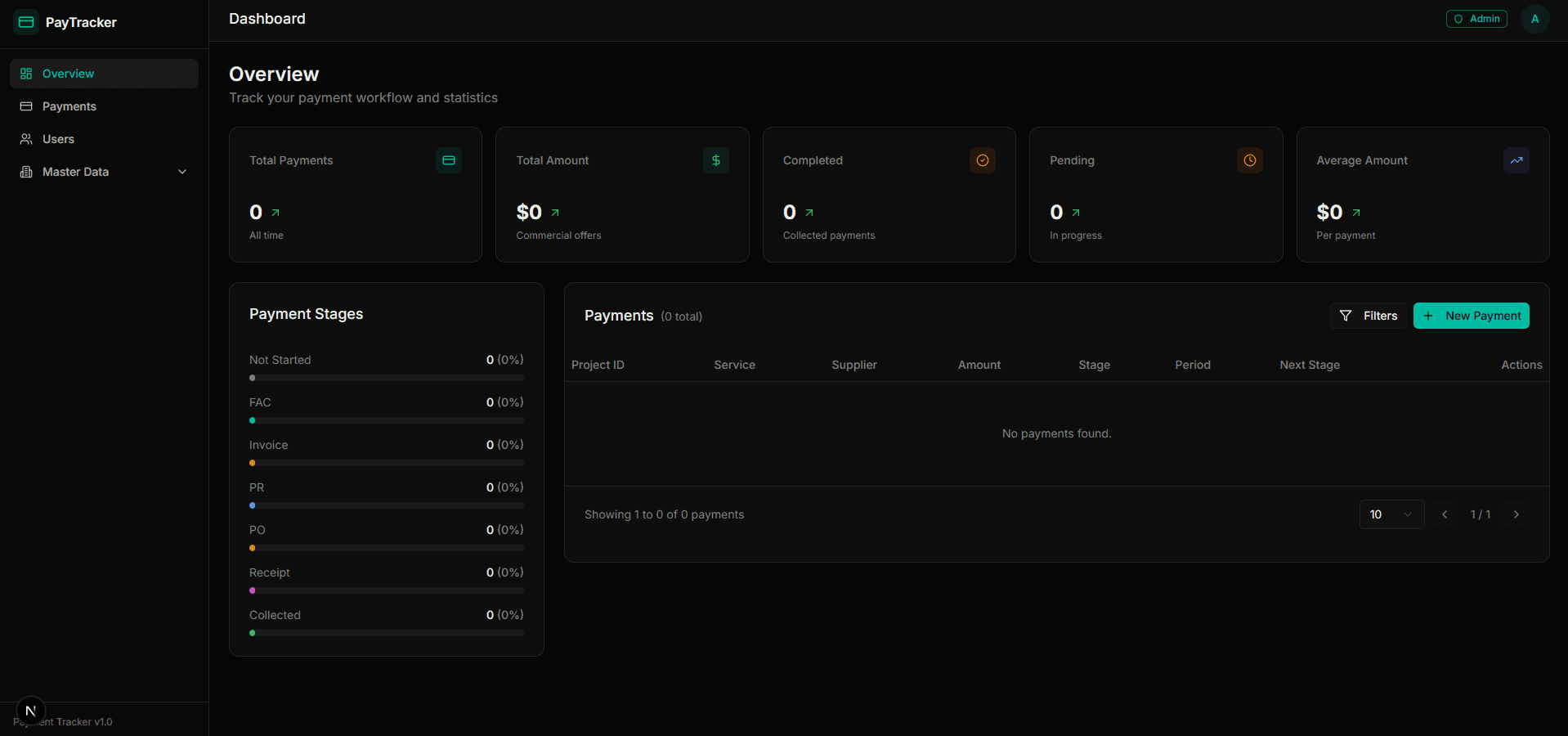
Task: Sort by the Amount column header
Action: (979, 365)
